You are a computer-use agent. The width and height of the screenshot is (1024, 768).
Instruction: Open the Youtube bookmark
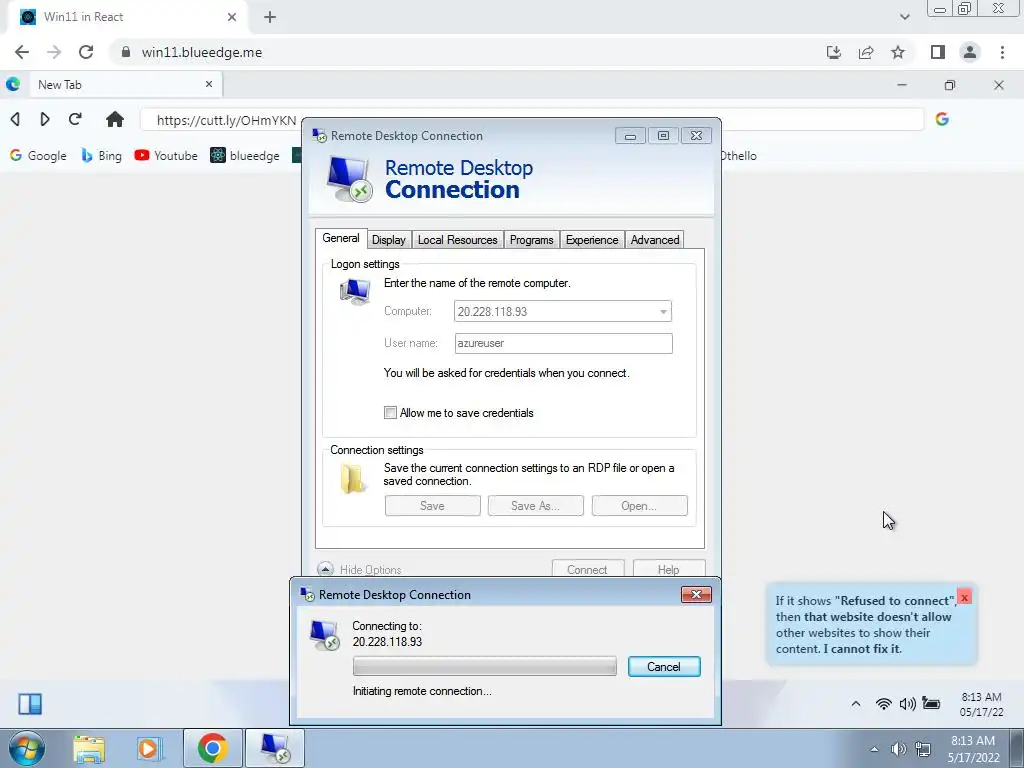coord(166,155)
